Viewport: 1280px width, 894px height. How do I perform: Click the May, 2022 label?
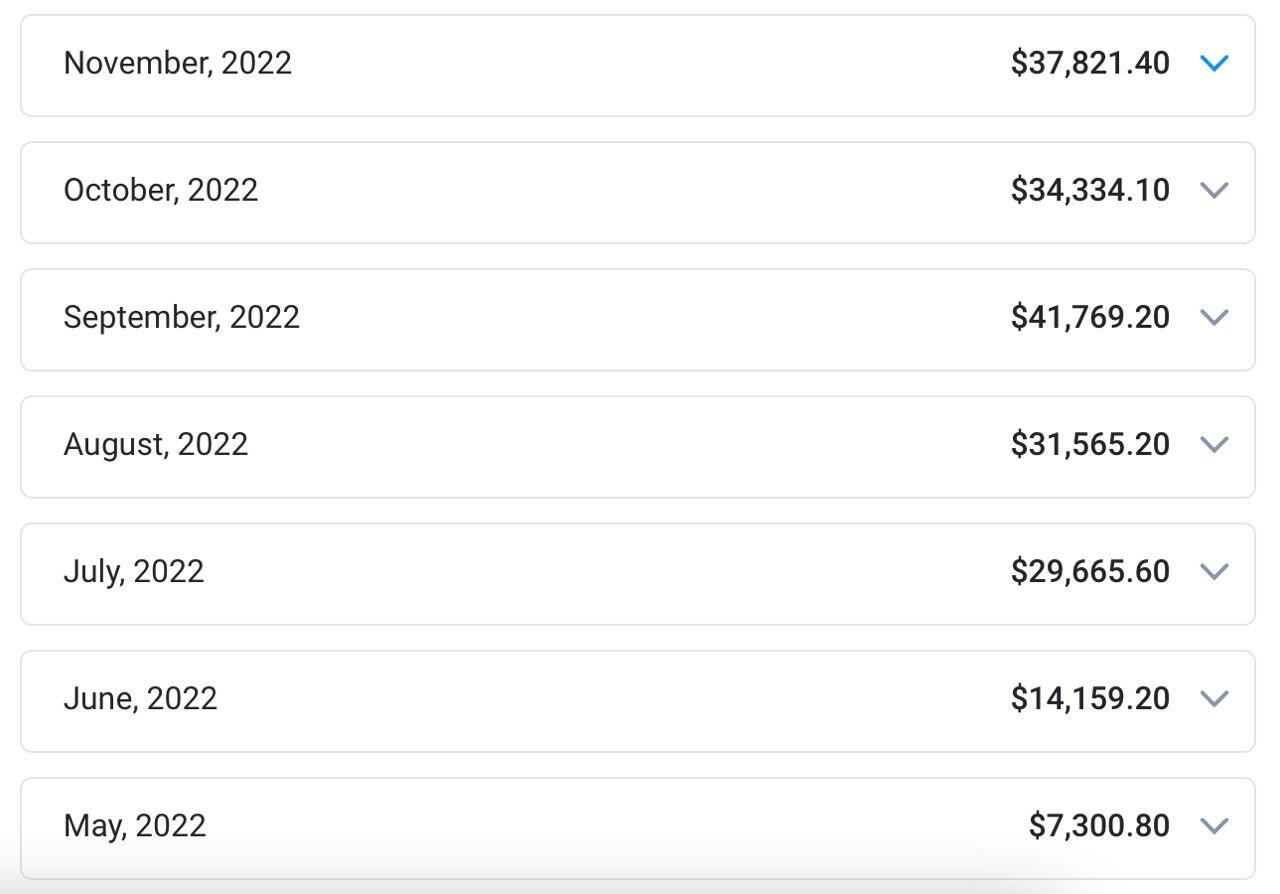point(135,825)
